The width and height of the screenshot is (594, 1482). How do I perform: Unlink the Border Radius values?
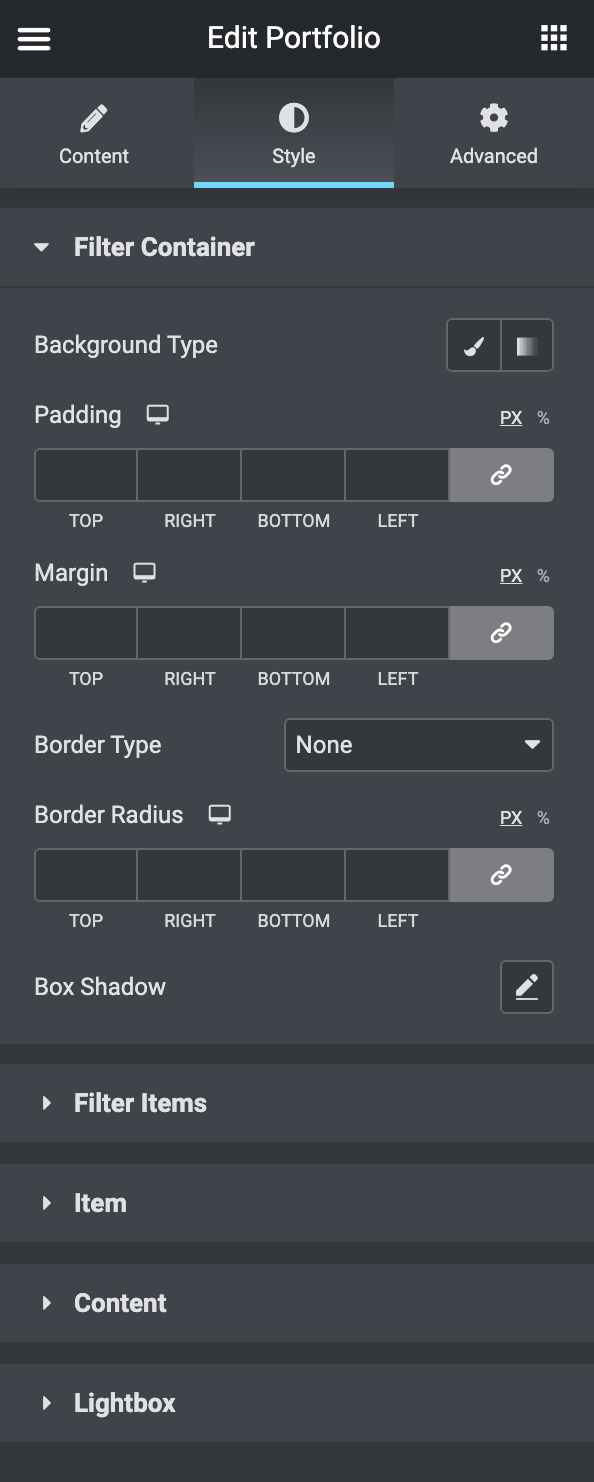point(501,874)
